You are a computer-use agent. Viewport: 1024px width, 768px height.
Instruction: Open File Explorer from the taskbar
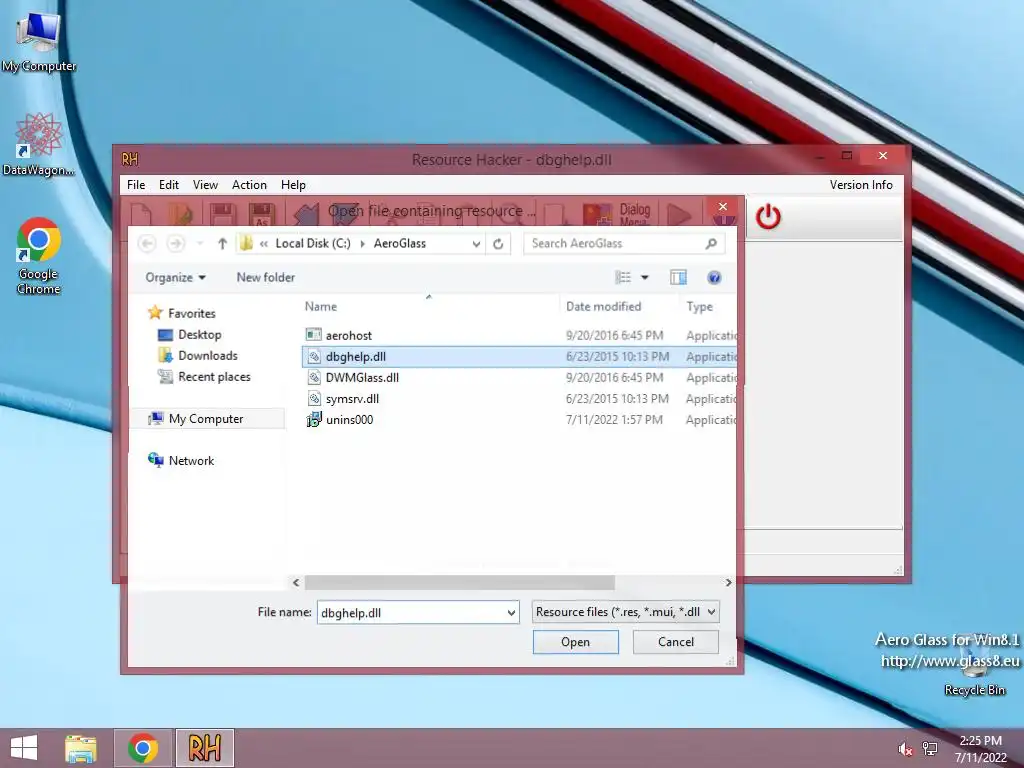80,748
